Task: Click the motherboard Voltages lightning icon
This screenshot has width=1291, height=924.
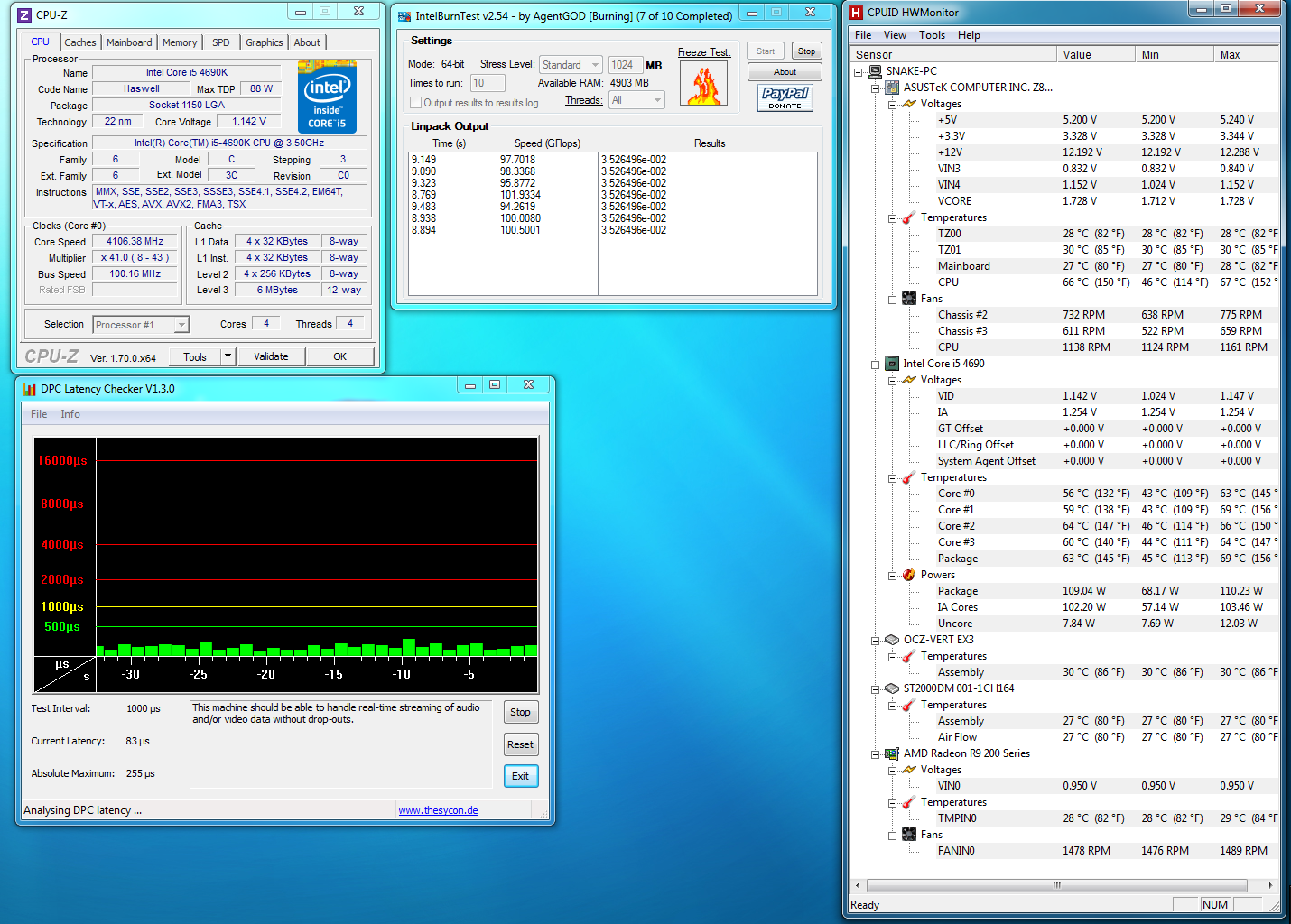Action: click(x=909, y=104)
